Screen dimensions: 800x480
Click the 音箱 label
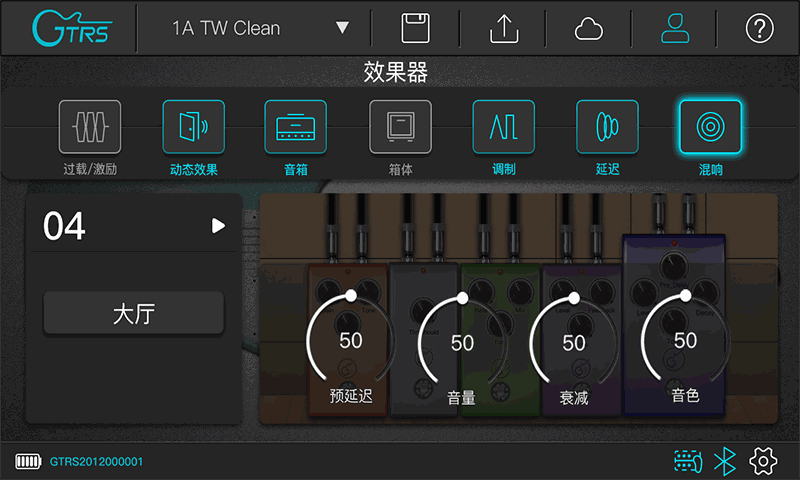point(296,169)
